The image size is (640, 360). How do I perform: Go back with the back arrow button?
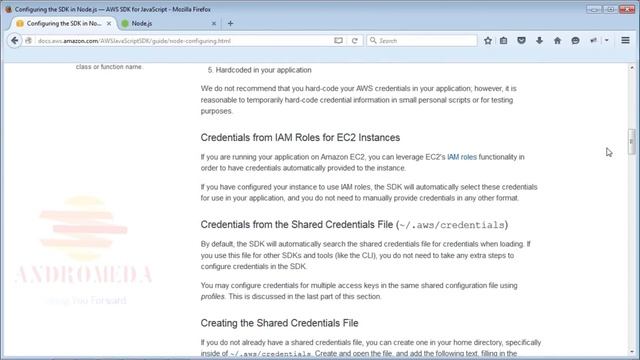15,40
